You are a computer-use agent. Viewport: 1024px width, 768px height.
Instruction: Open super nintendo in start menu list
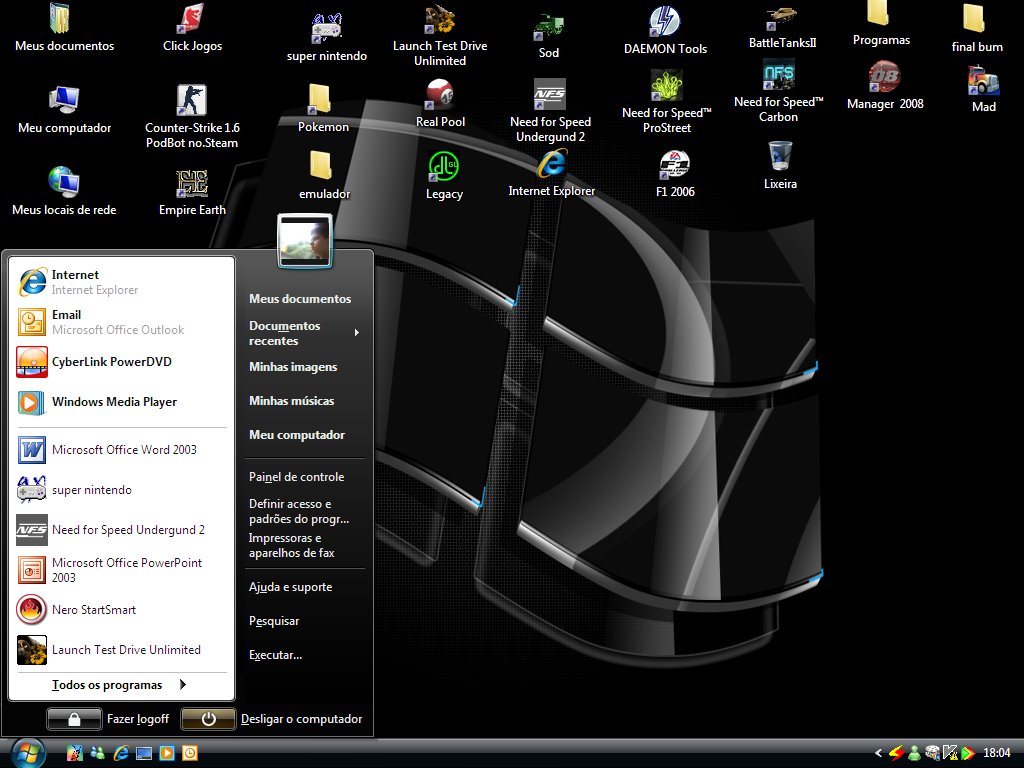(122, 490)
